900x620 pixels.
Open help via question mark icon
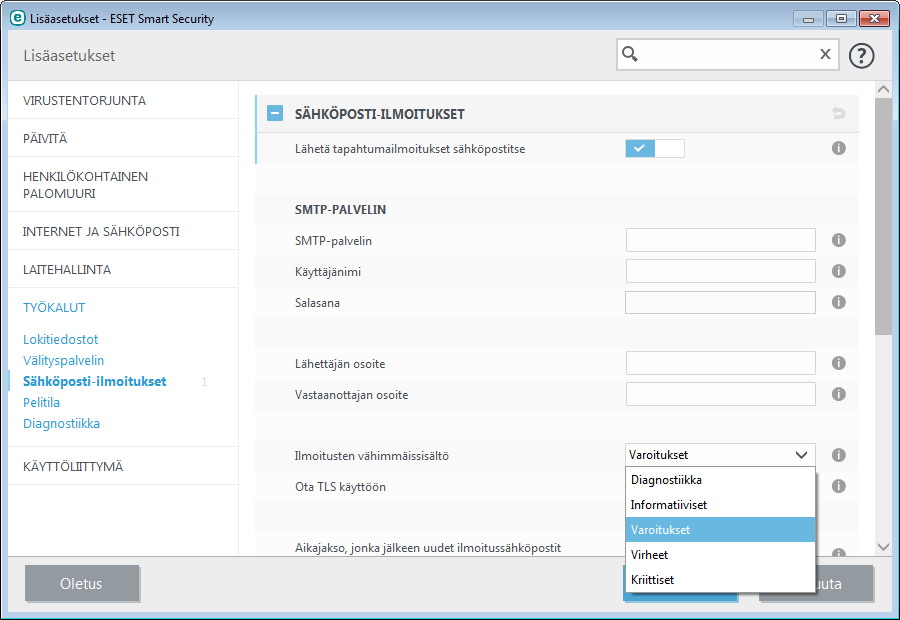[x=861, y=56]
